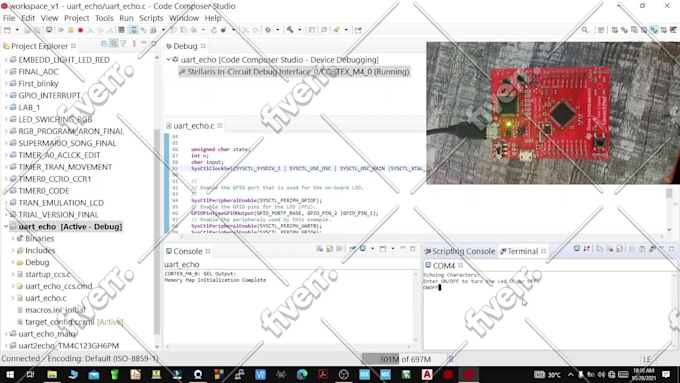Viewport: 680px width, 383px height.
Task: Click the Resume green play icon in toolbar
Action: tap(60, 30)
